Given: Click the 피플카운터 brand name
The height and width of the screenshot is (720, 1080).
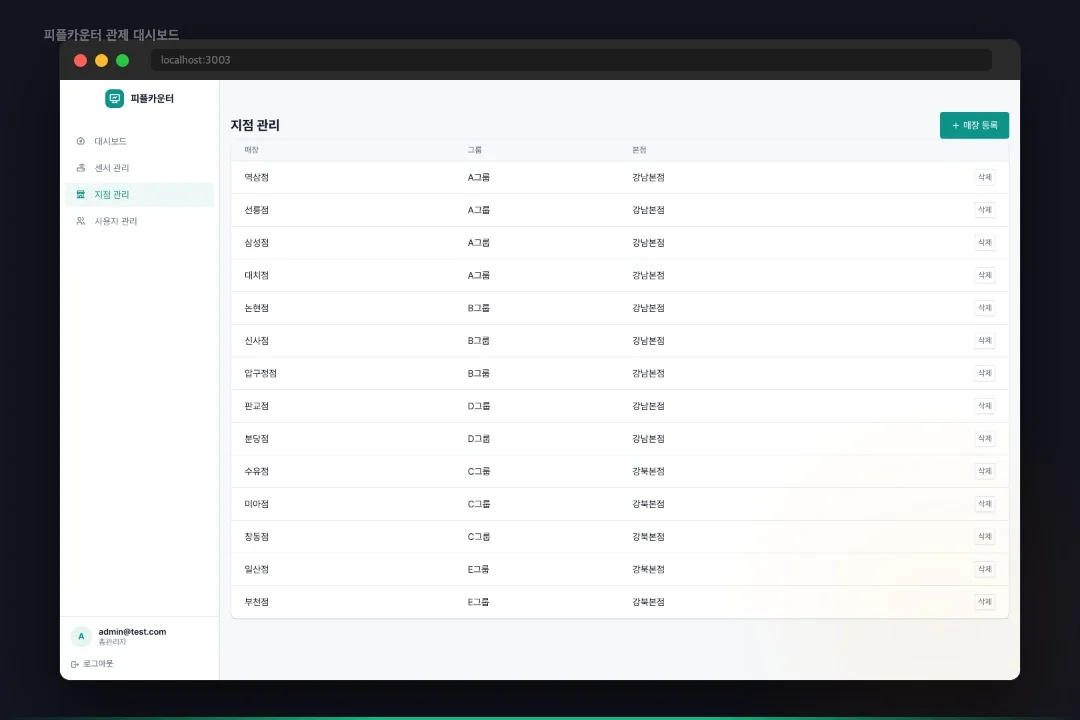Looking at the screenshot, I should (x=152, y=99).
